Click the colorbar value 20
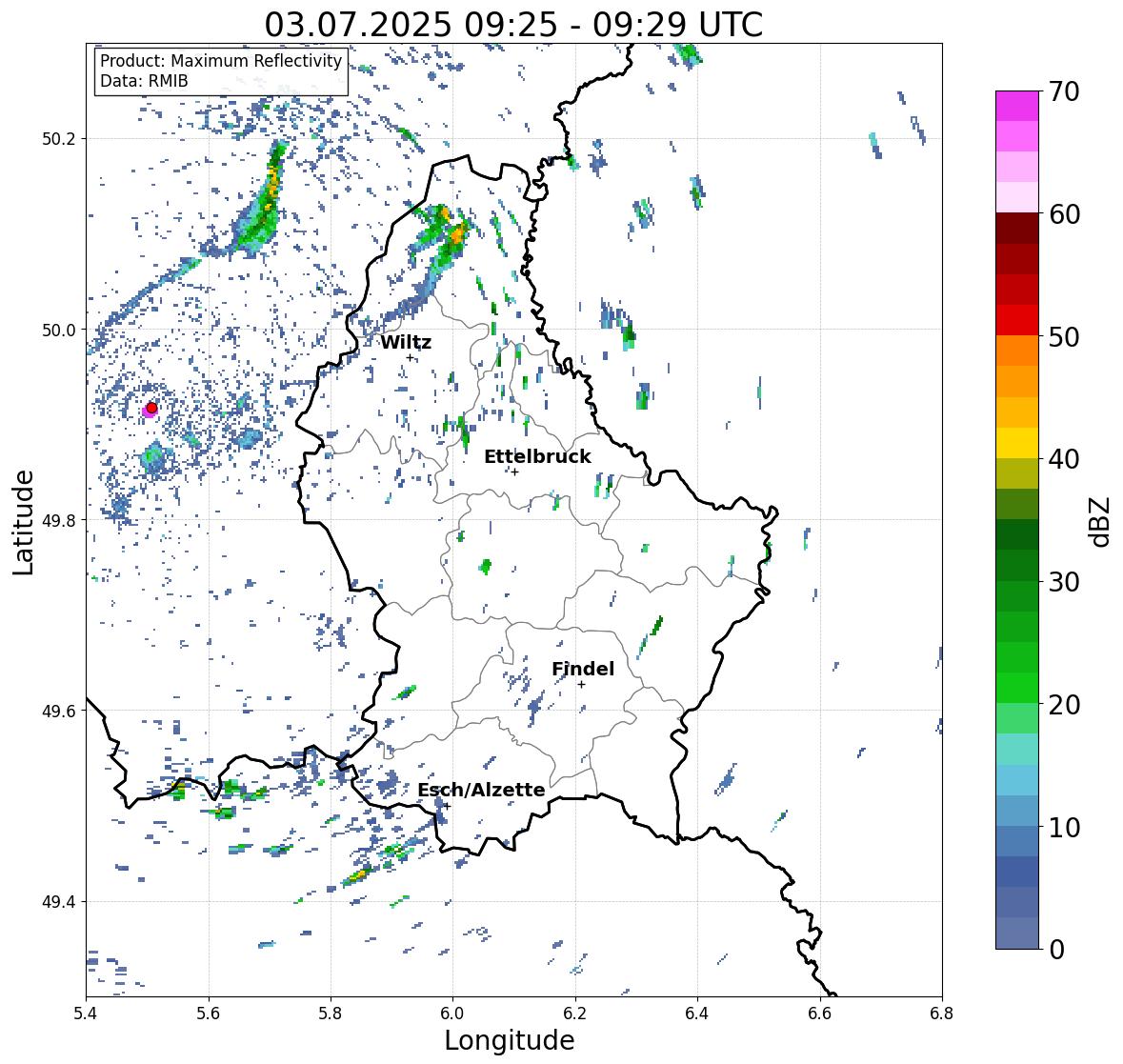The image size is (1123, 1064). [1064, 705]
